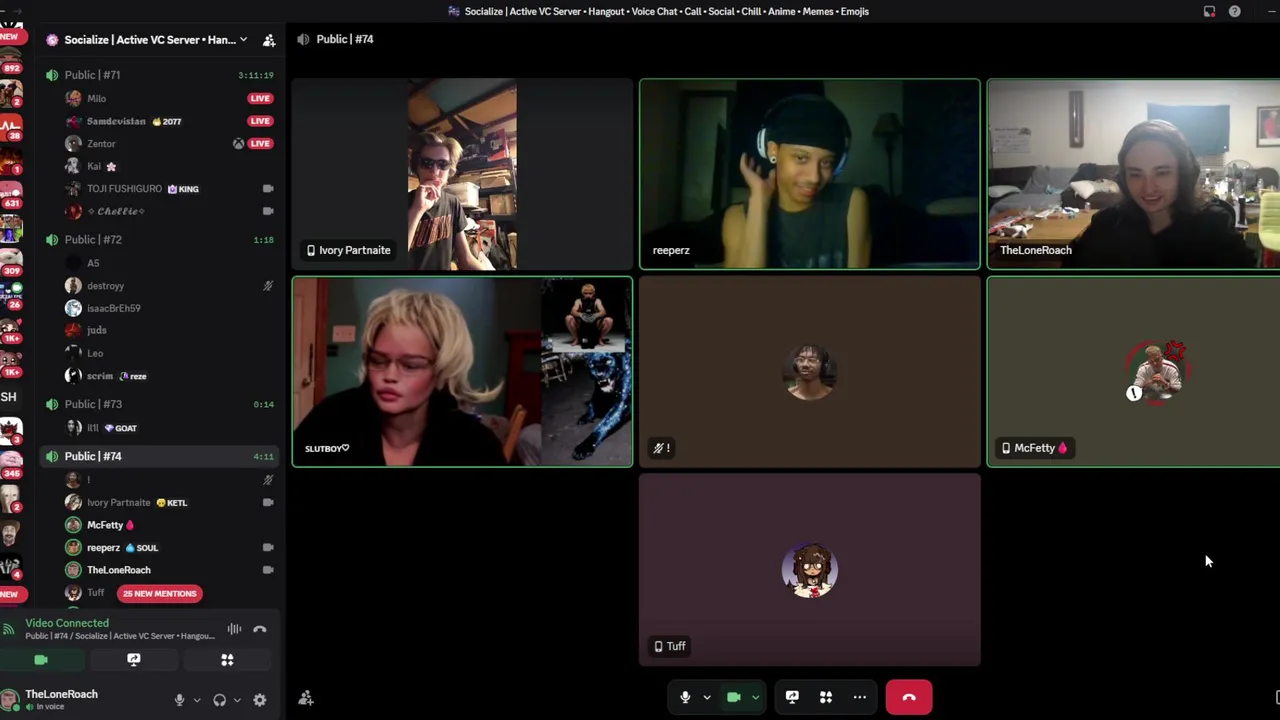Hang up with the red disconnect button
1280x720 pixels.
tap(909, 697)
